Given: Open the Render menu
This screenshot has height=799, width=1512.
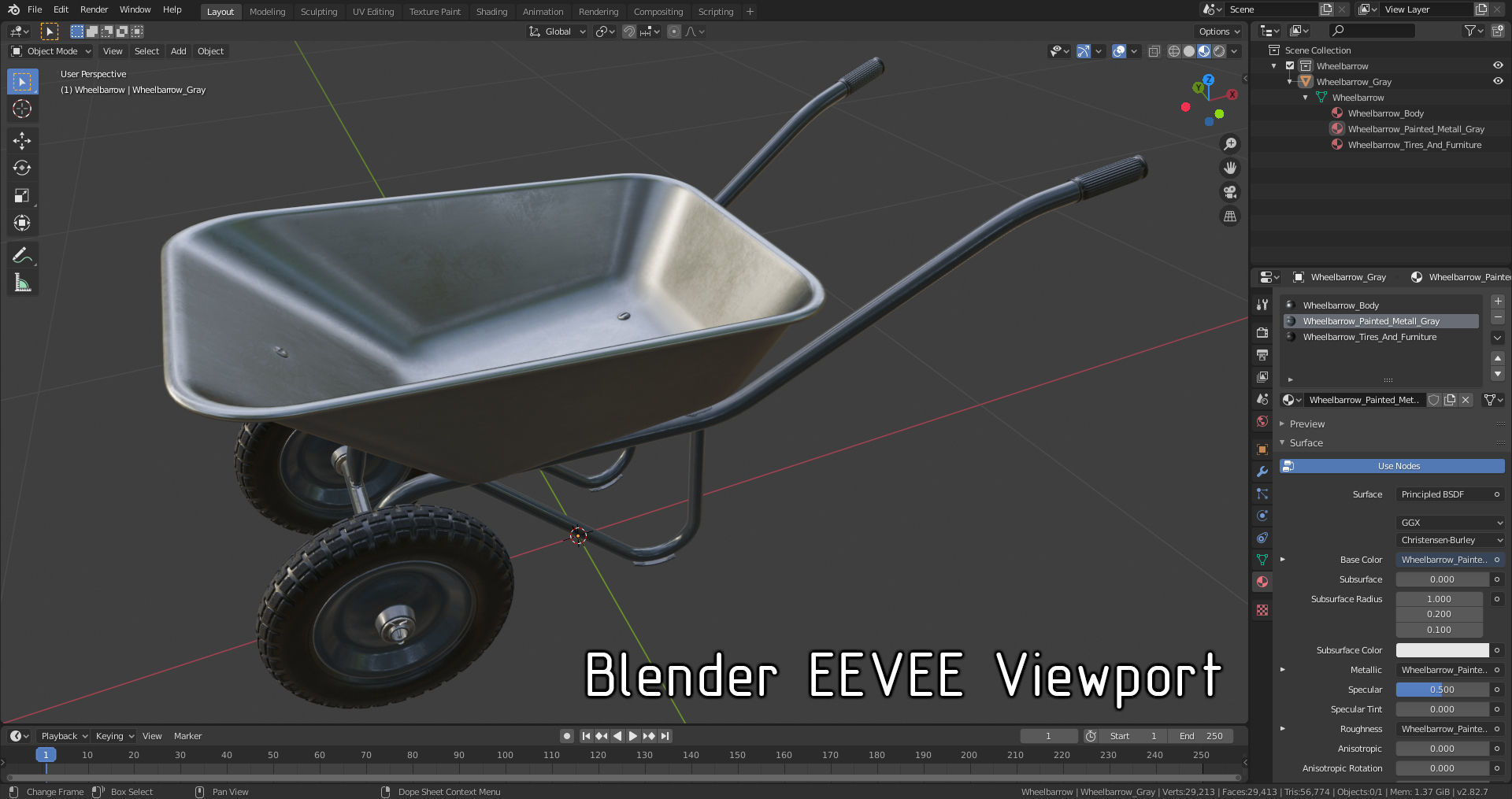Looking at the screenshot, I should coord(94,9).
